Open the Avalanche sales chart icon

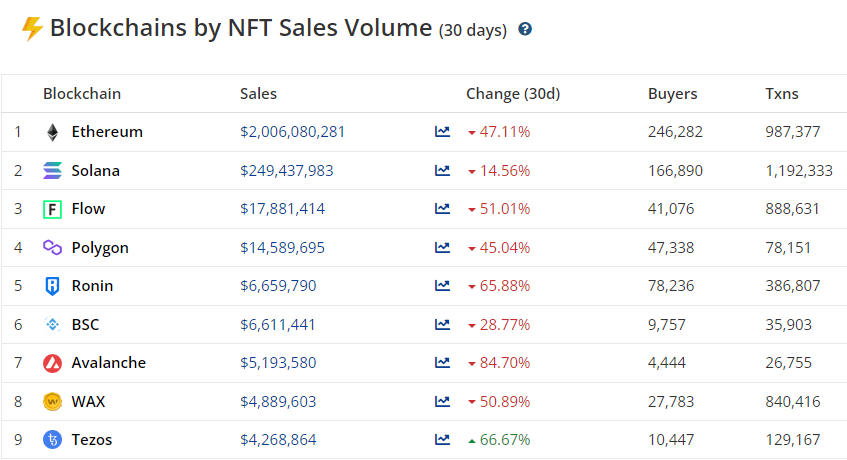442,363
